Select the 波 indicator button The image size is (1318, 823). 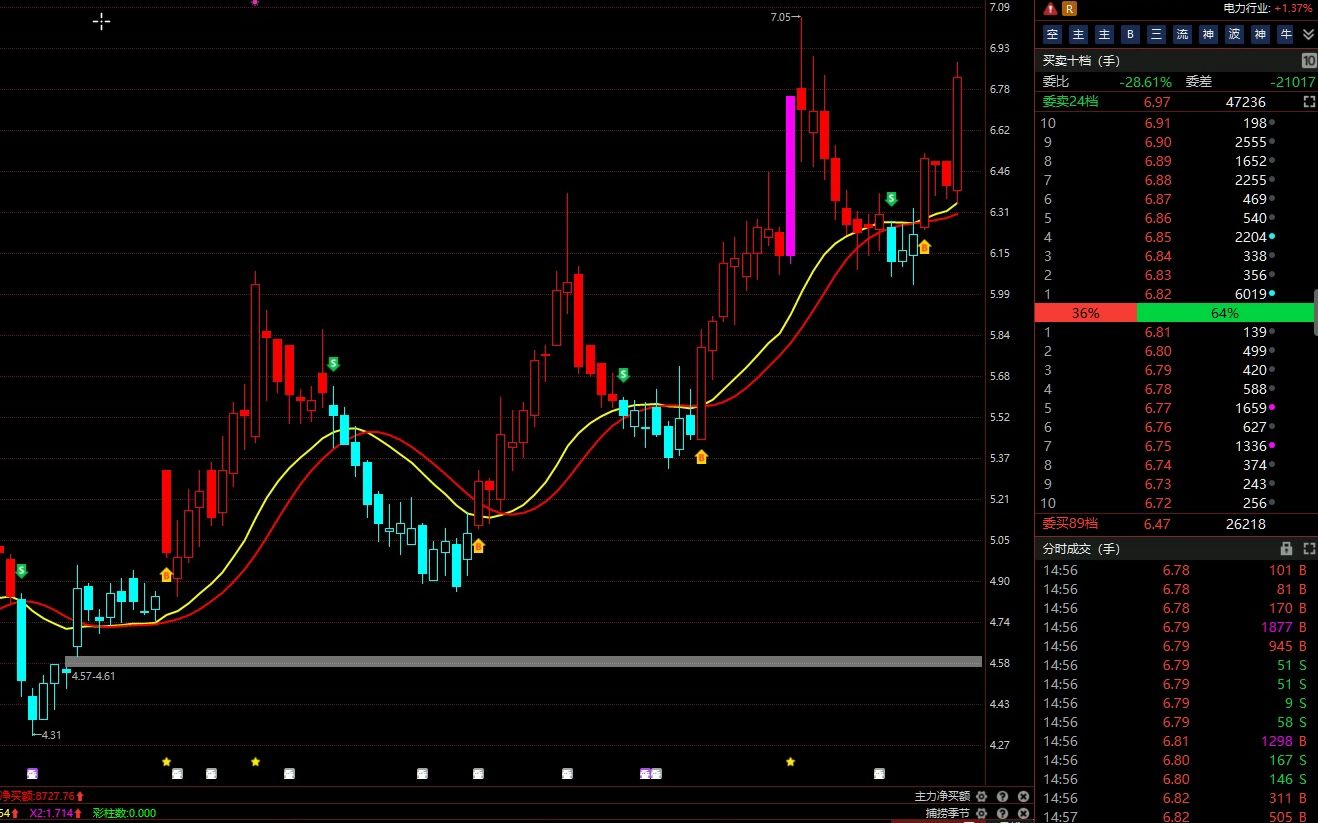[x=1234, y=34]
